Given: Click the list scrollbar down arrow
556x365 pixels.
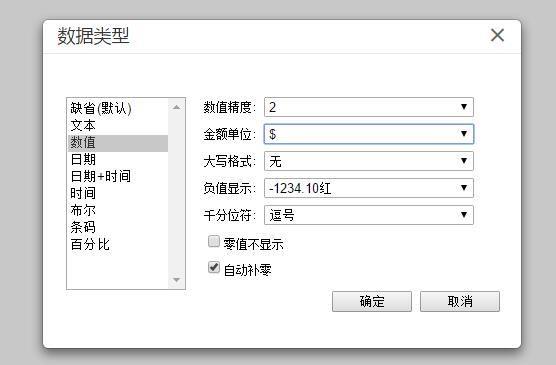Looking at the screenshot, I should [177, 280].
